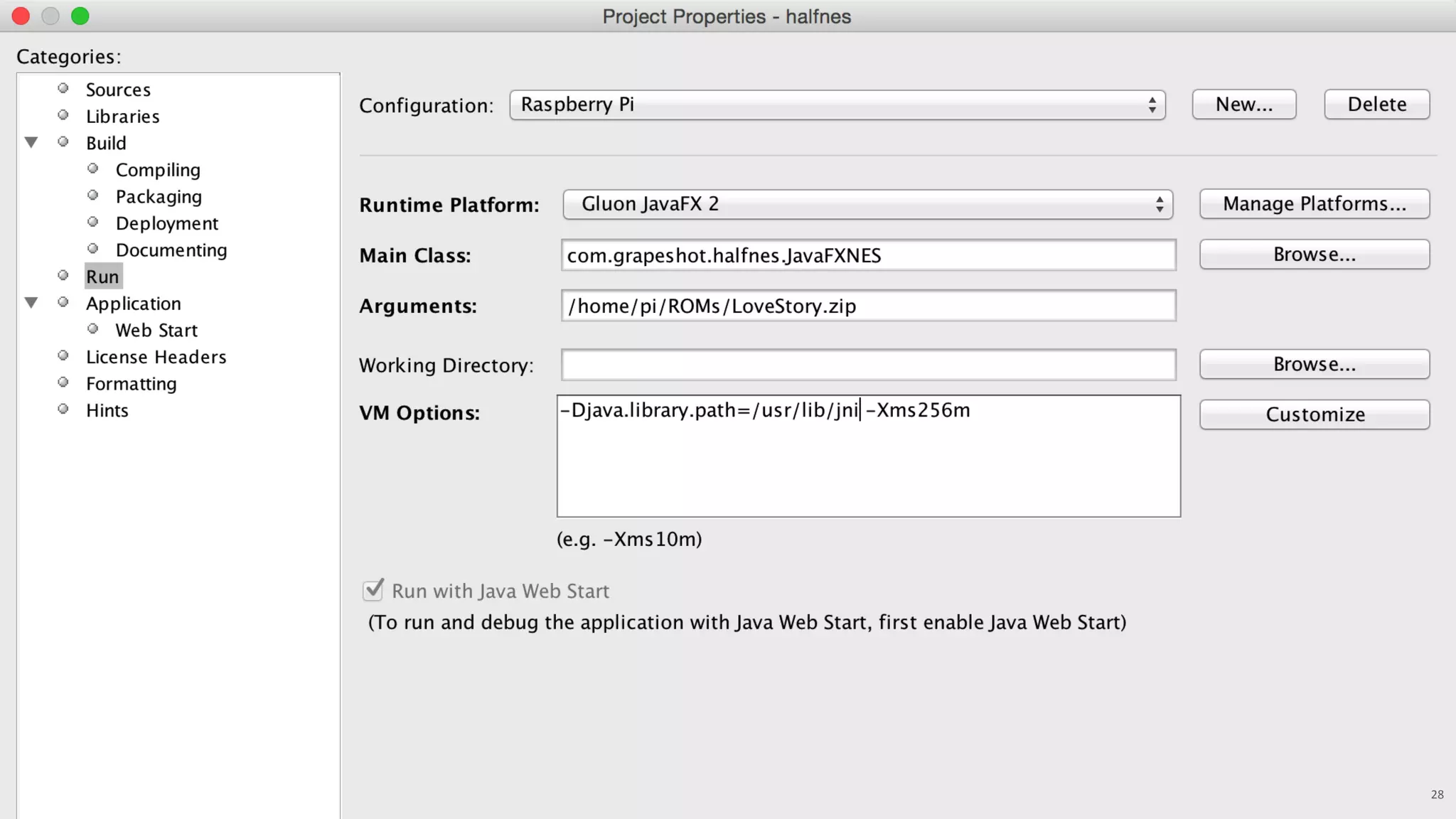Click Browse next to Main Class
The height and width of the screenshot is (819, 1456).
pos(1314,255)
